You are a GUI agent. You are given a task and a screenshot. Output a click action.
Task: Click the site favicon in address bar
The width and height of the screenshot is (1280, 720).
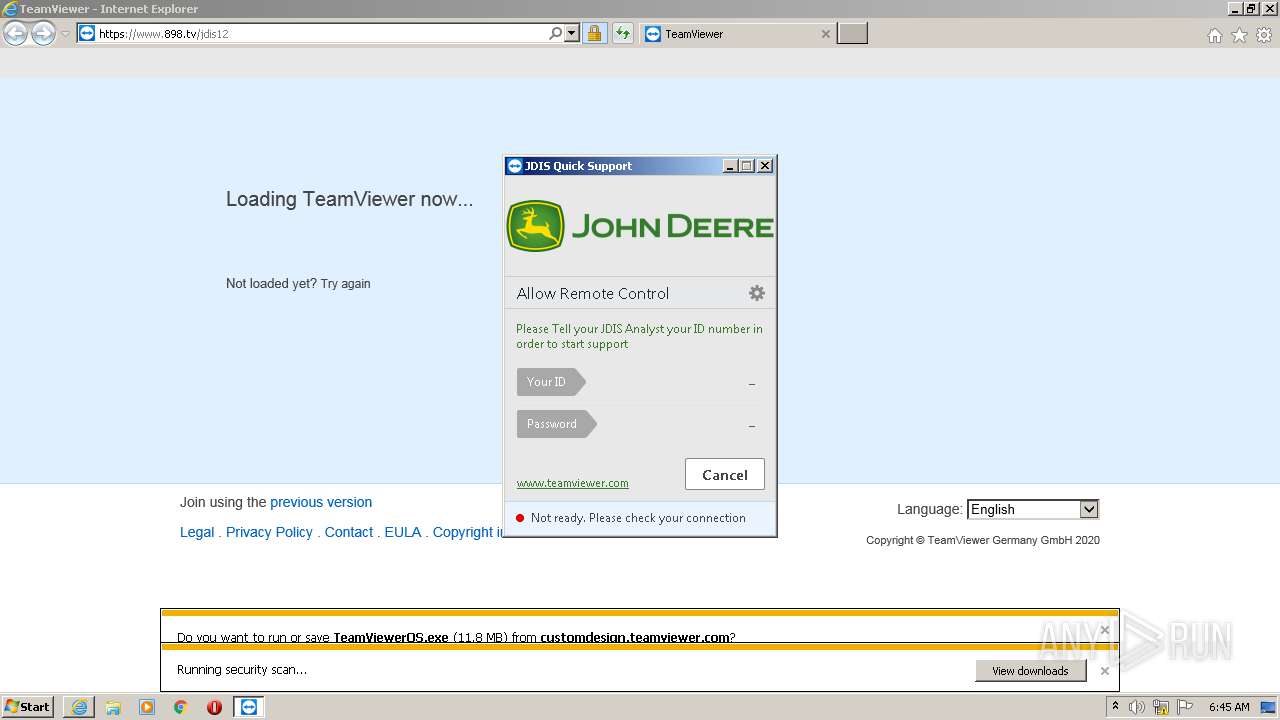click(87, 33)
